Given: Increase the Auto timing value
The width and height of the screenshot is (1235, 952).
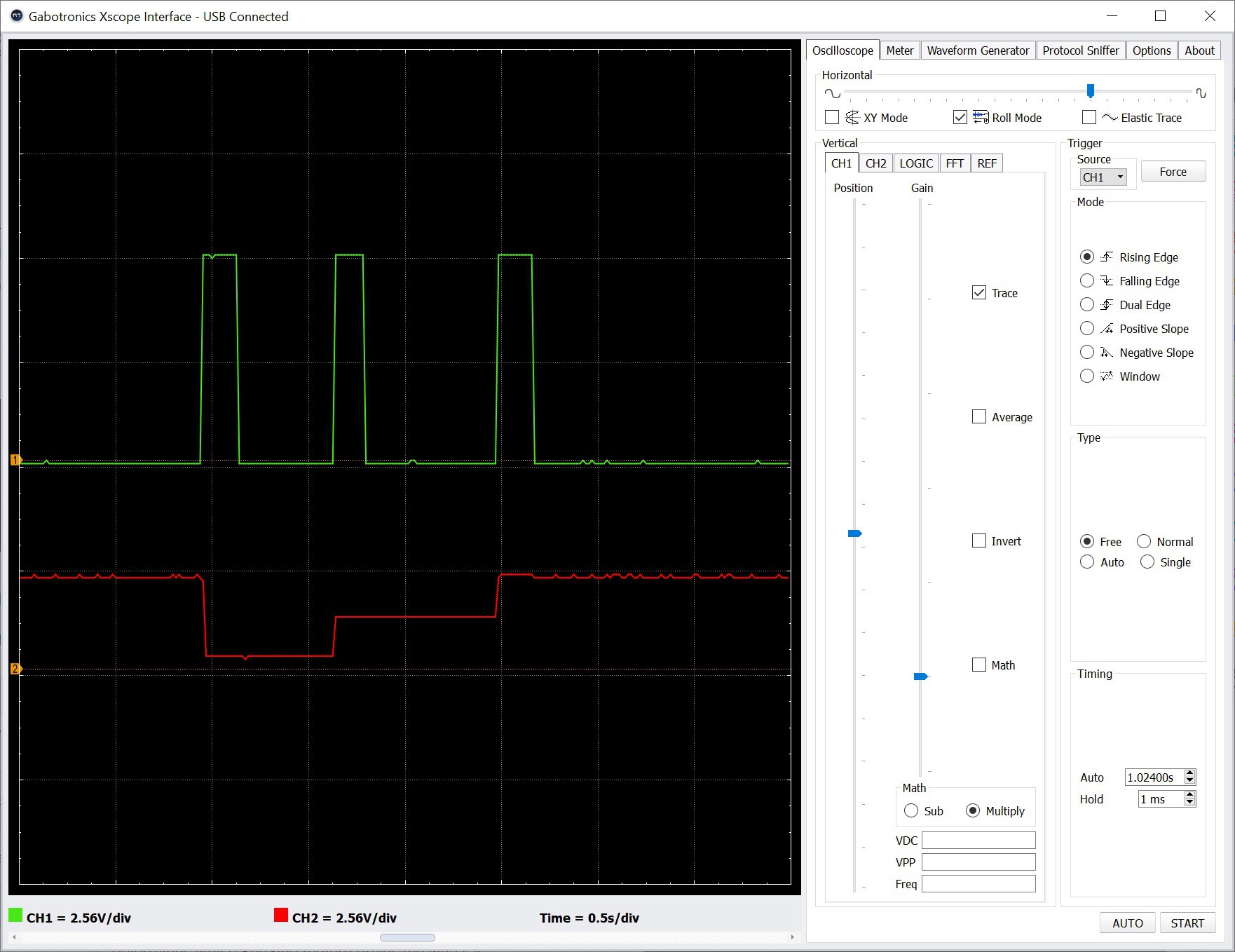Looking at the screenshot, I should 1189,773.
